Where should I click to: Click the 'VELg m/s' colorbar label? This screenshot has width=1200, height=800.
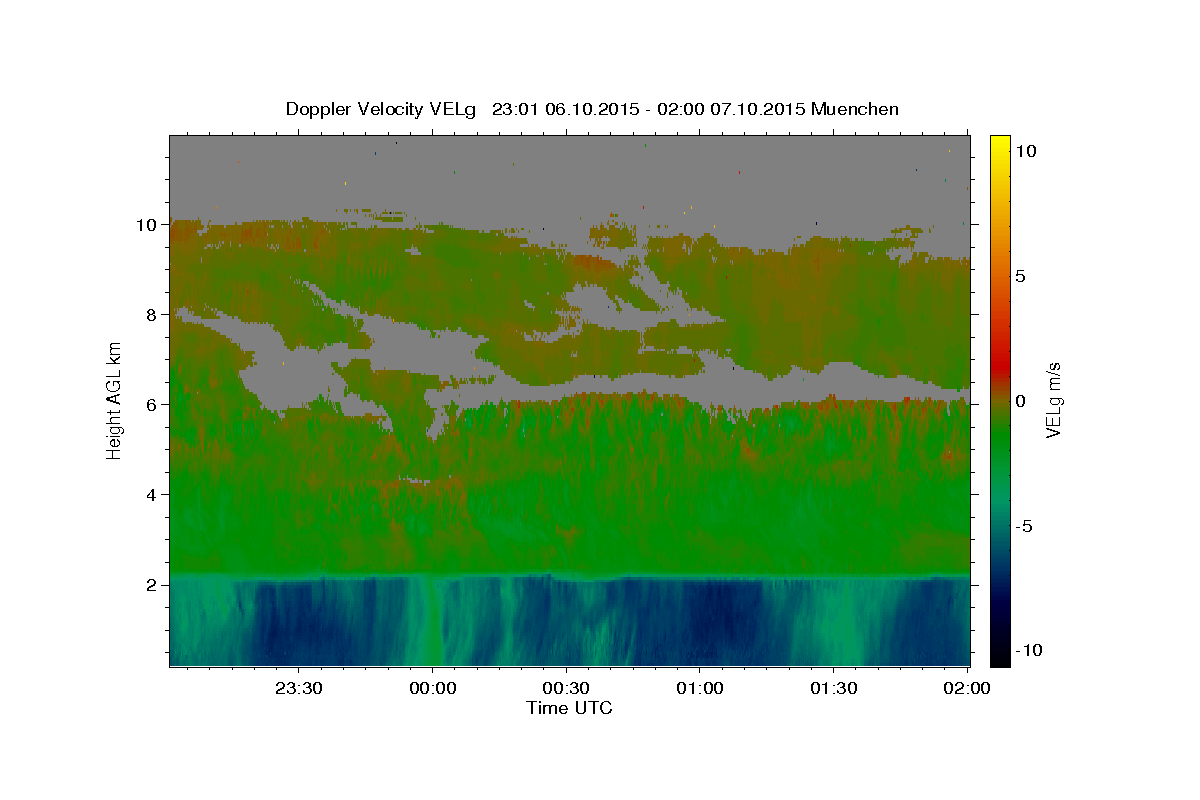click(x=1053, y=400)
